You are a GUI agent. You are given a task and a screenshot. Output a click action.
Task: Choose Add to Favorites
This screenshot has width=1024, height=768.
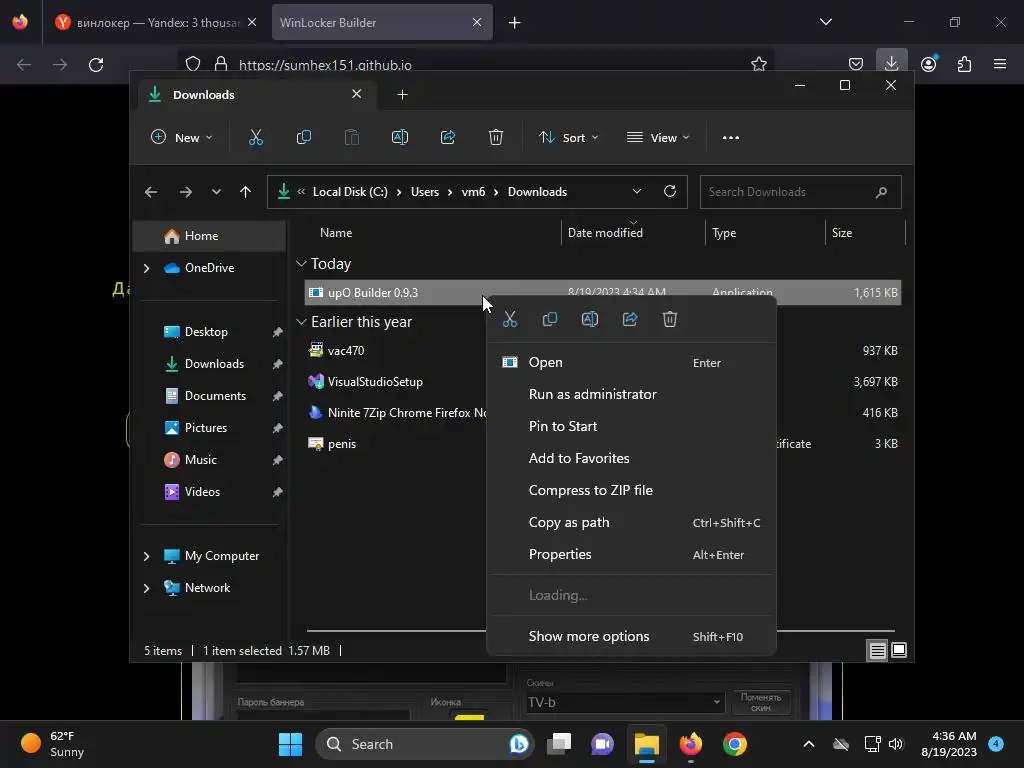pos(632,458)
